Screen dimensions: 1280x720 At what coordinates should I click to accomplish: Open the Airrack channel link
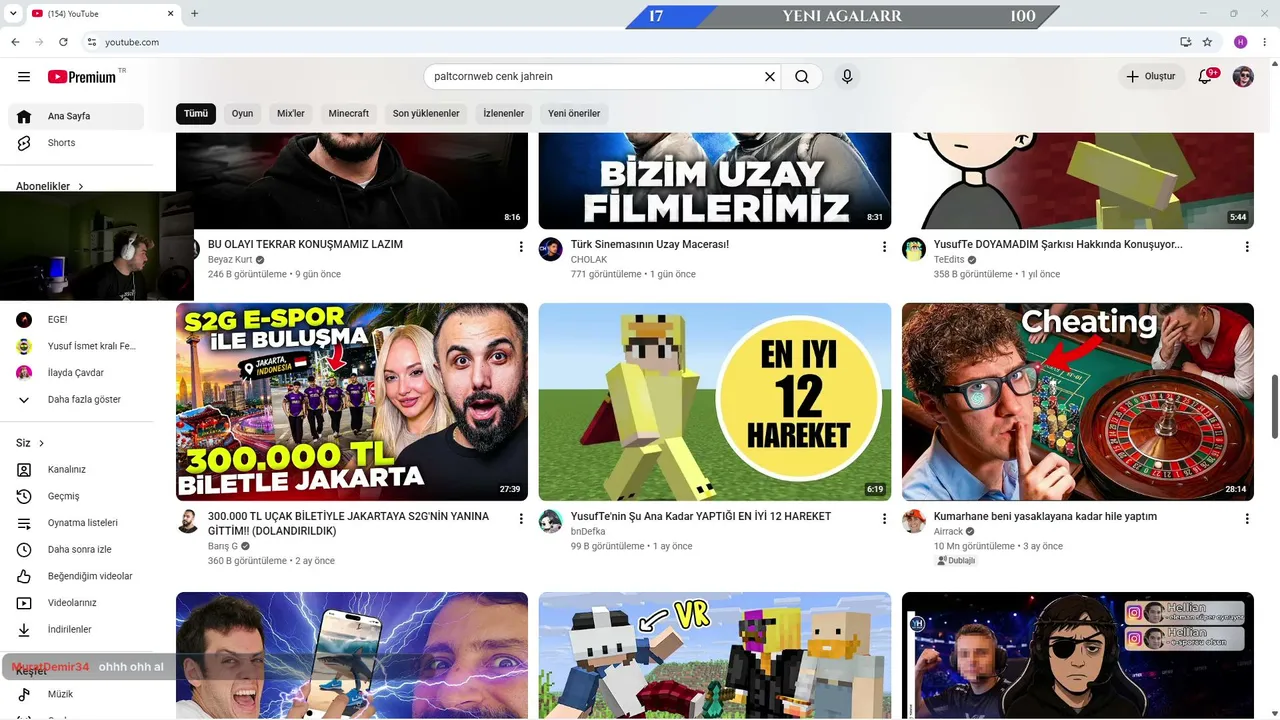(x=949, y=532)
